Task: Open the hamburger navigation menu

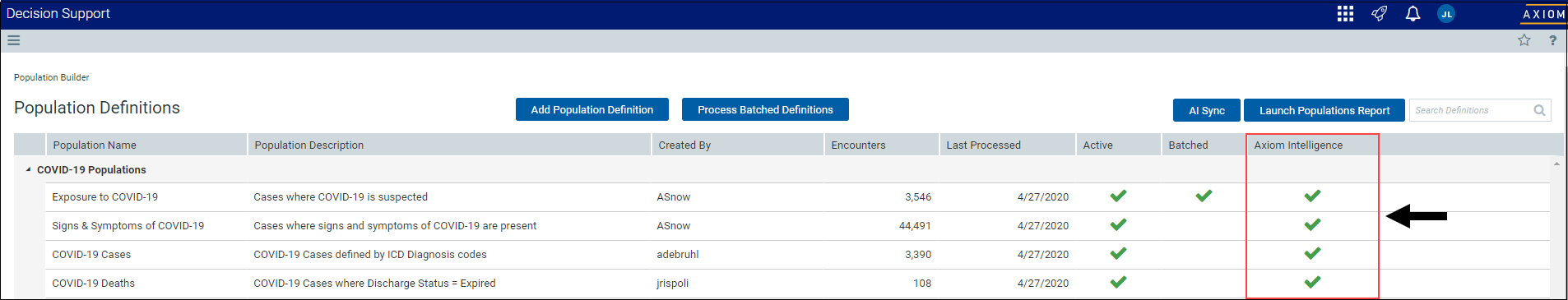Action: point(13,40)
